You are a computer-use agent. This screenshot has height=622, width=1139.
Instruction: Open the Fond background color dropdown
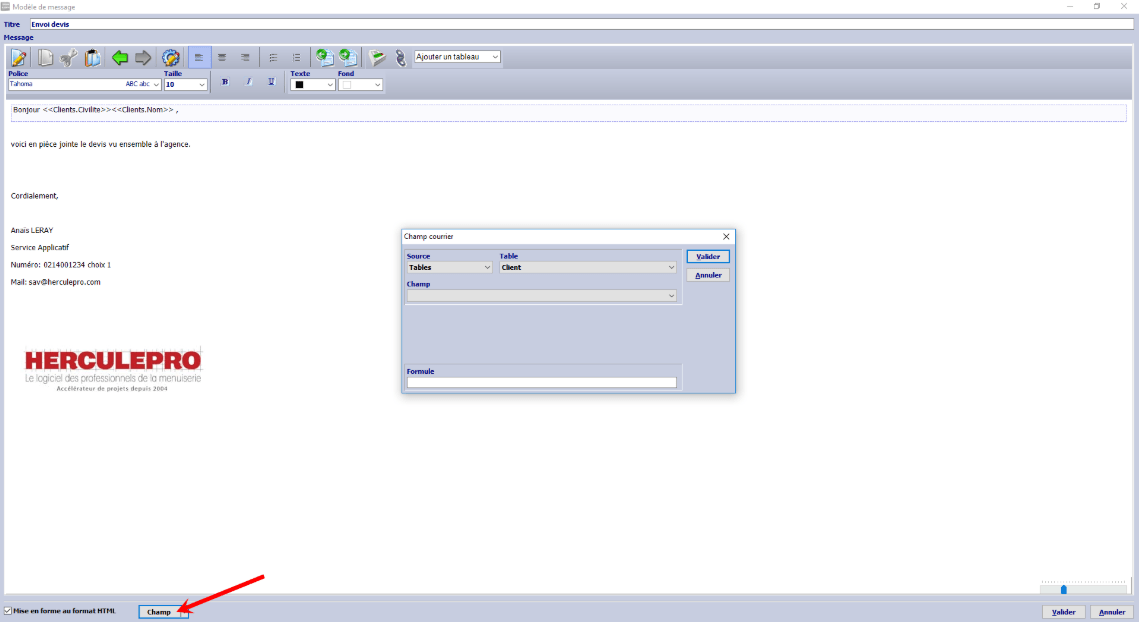(x=360, y=85)
